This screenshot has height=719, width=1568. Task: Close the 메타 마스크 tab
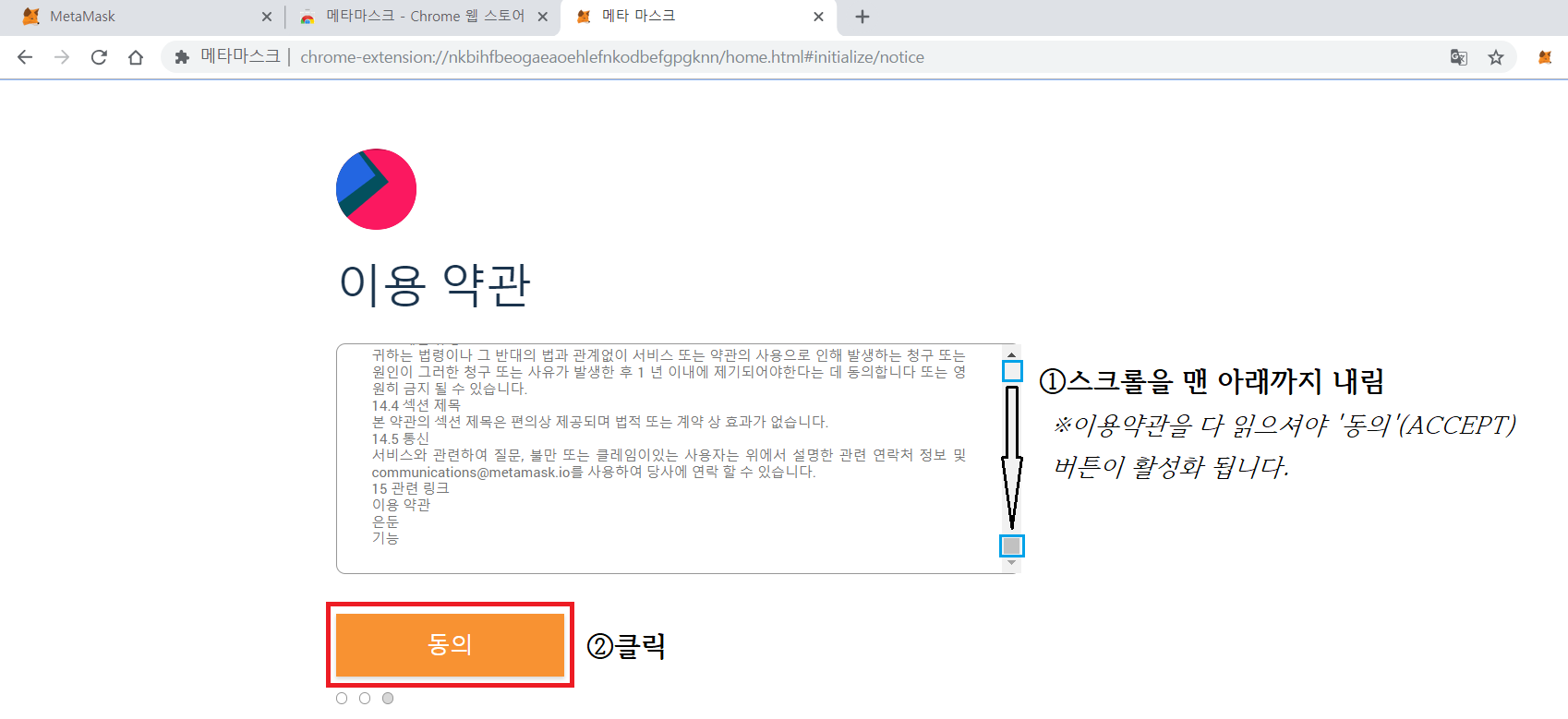[818, 17]
